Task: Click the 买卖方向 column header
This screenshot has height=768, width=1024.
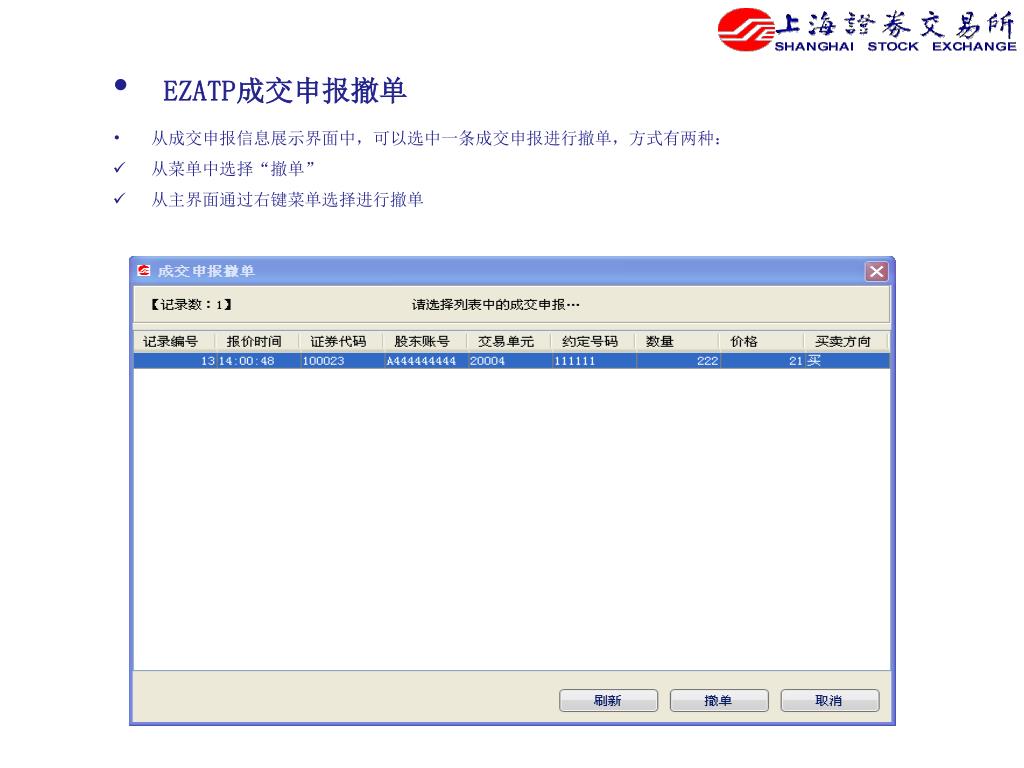Action: [846, 341]
